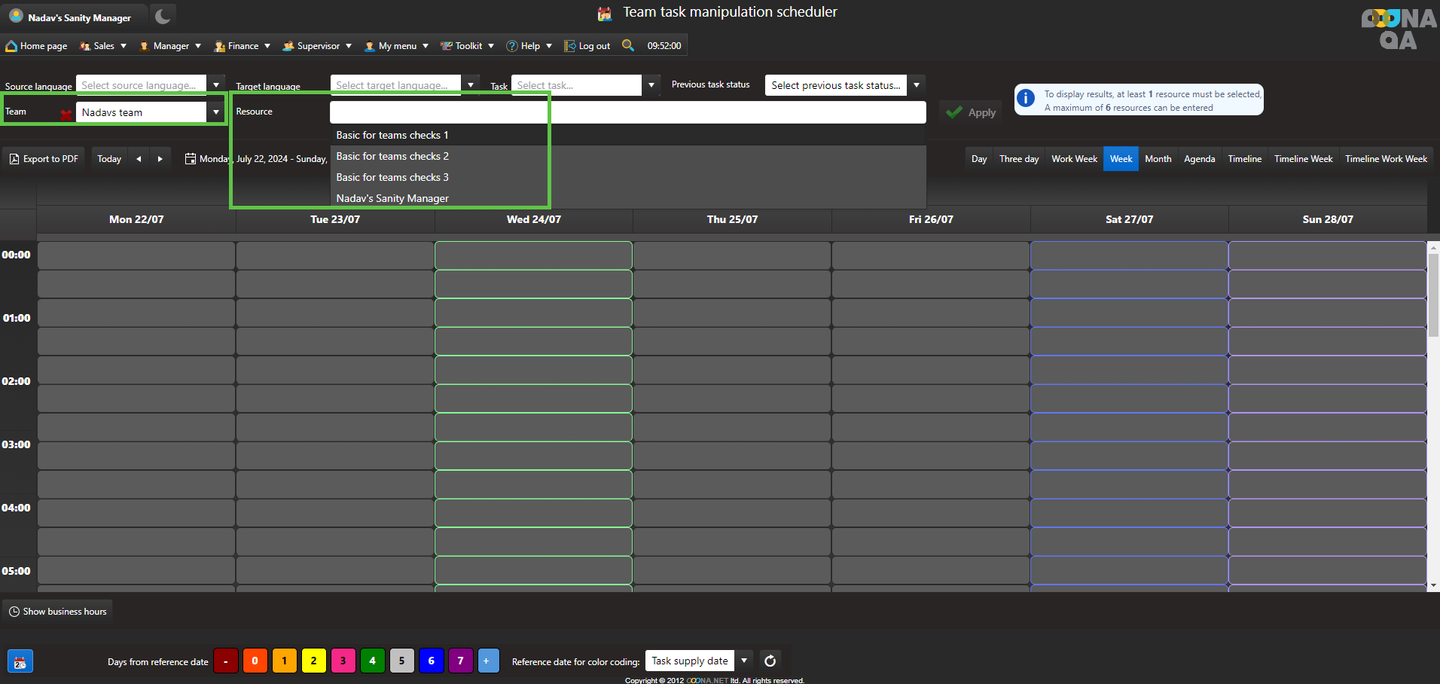Switch to the Month view tab
Image resolution: width=1440 pixels, height=684 pixels.
click(x=1158, y=159)
